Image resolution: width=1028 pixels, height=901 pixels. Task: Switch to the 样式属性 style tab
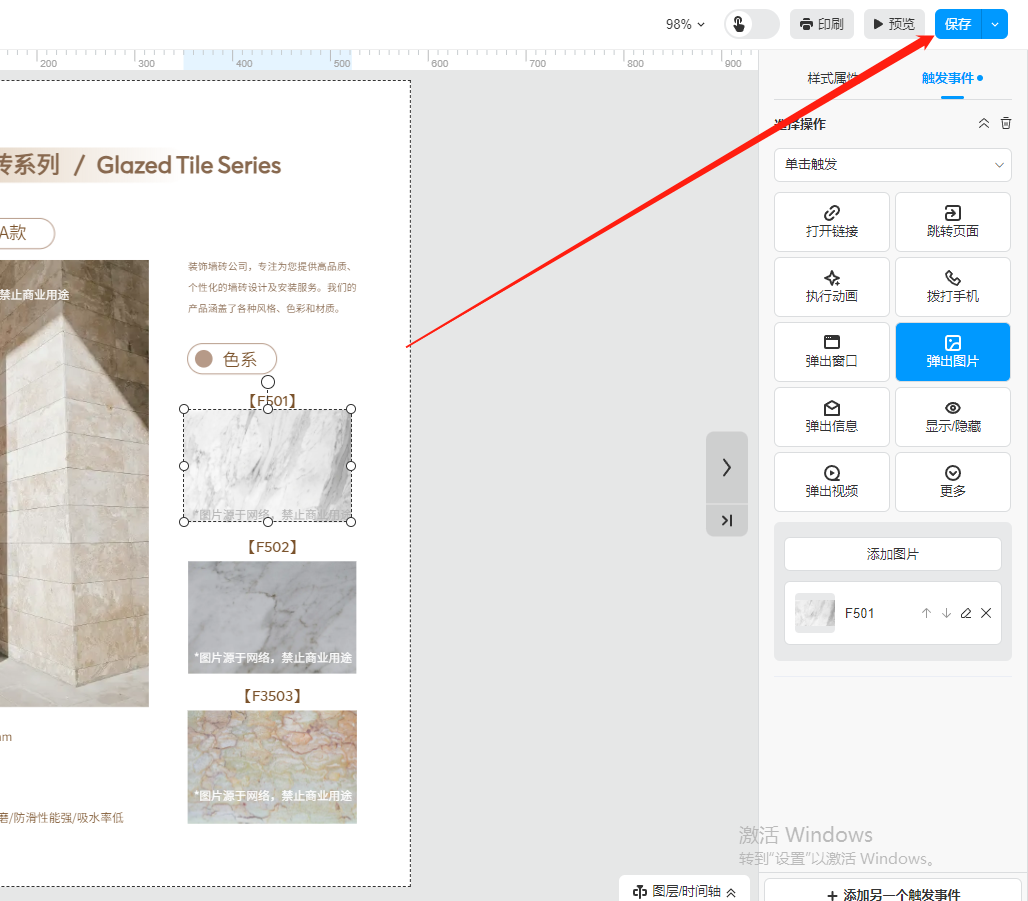point(833,78)
